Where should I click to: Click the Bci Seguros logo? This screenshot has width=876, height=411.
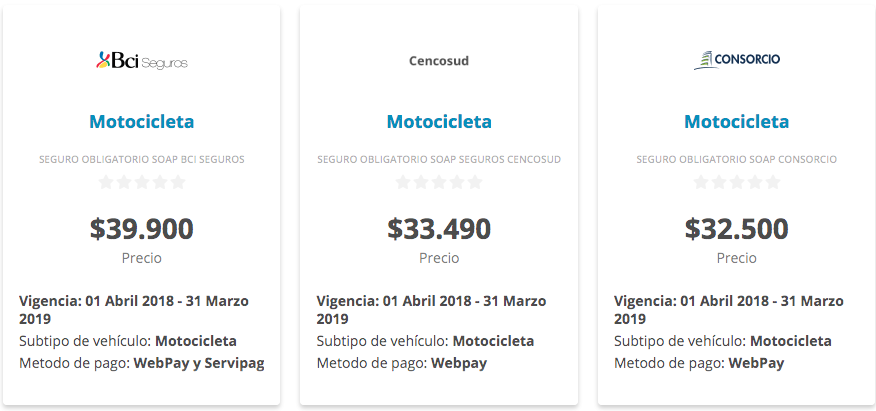tap(142, 60)
